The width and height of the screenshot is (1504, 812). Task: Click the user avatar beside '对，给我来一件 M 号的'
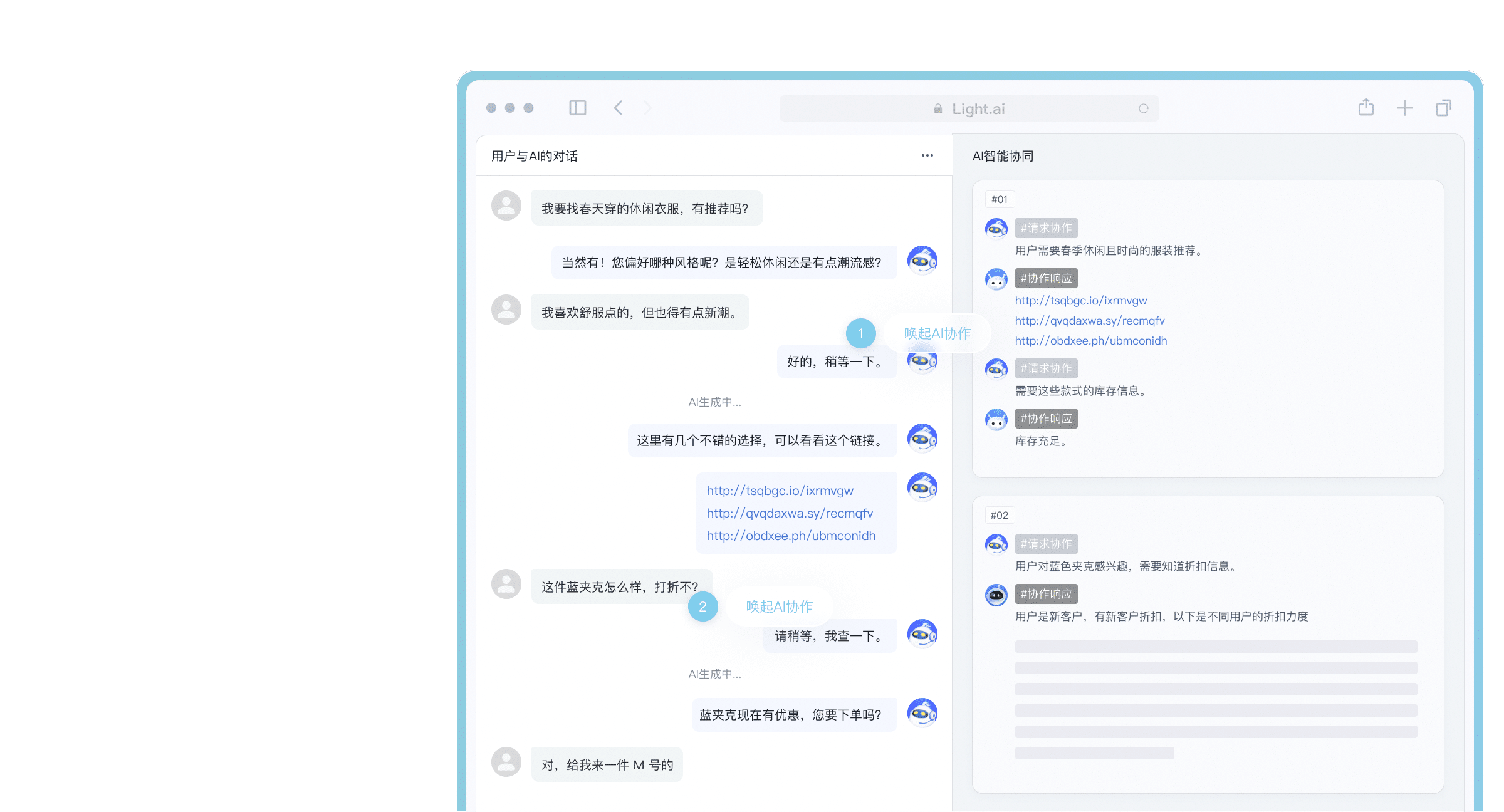point(506,762)
